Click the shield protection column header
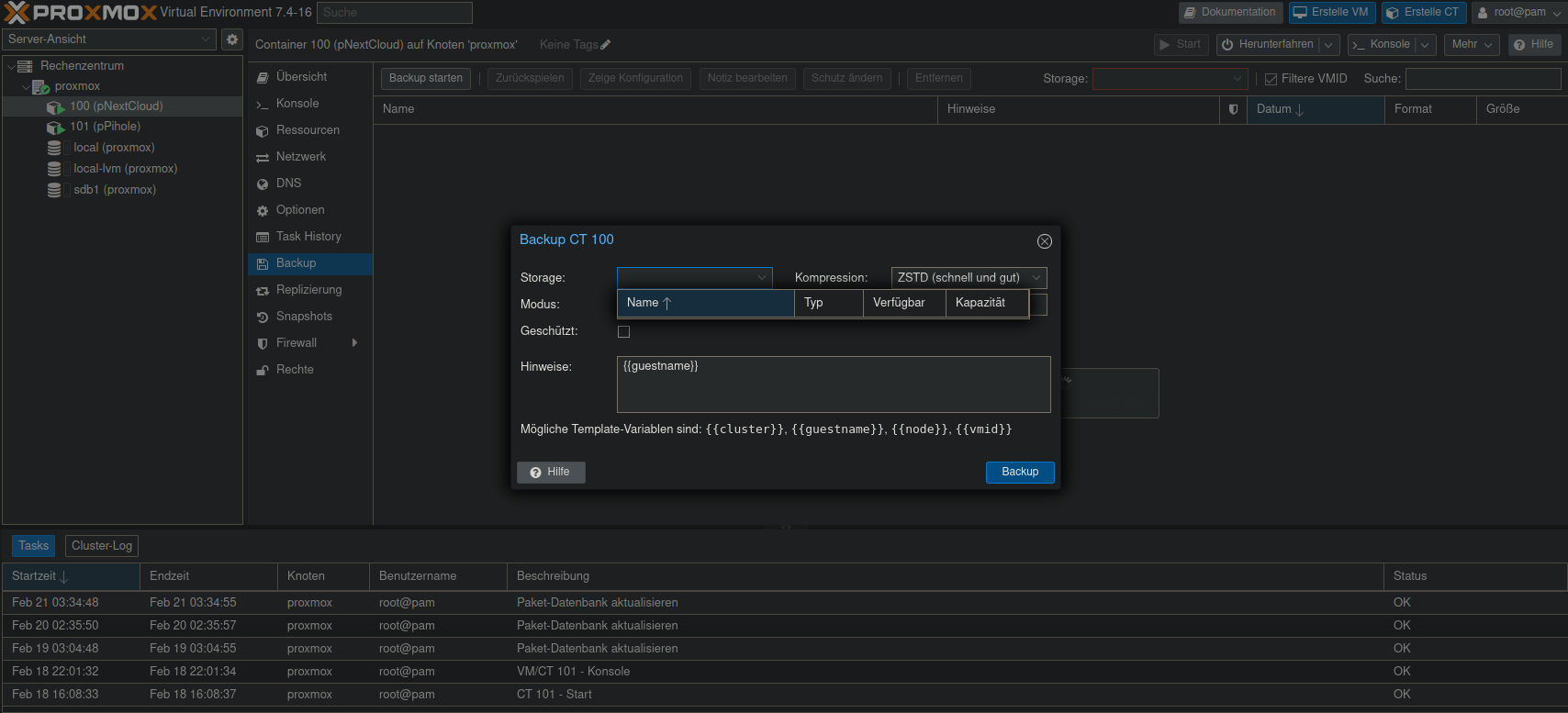1568x713 pixels. (x=1233, y=109)
